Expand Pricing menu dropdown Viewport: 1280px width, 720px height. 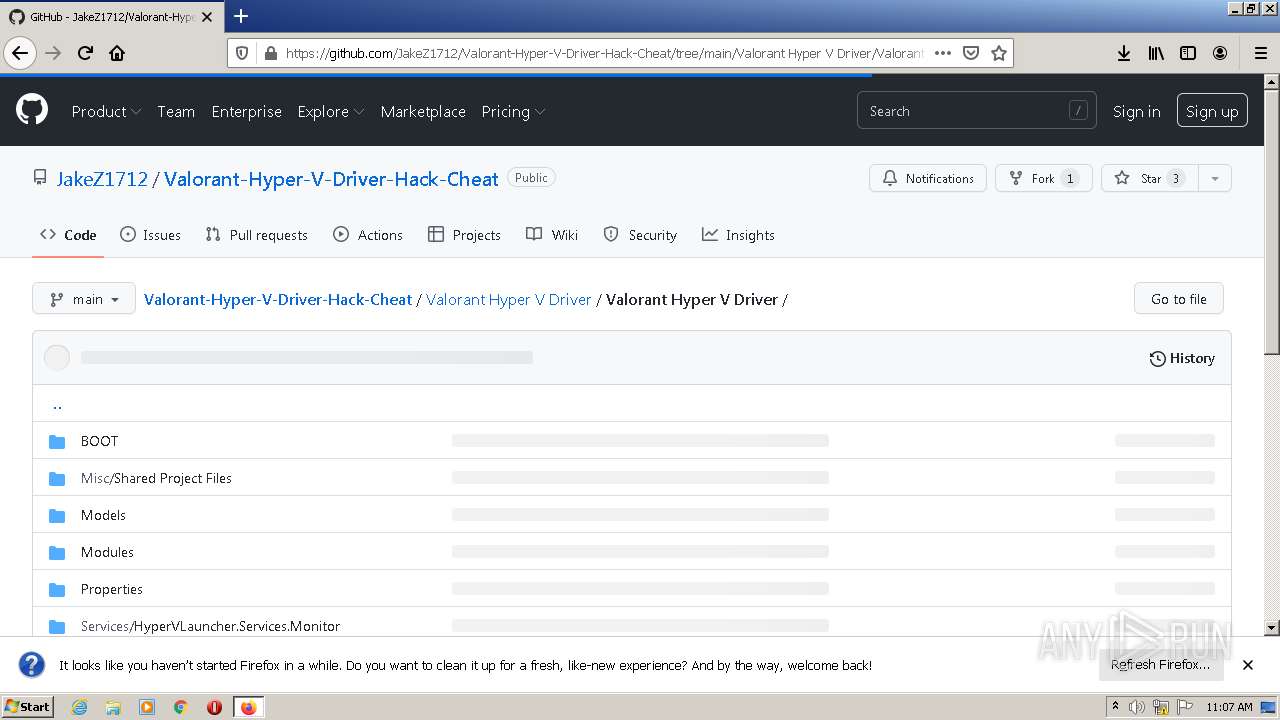coord(513,111)
